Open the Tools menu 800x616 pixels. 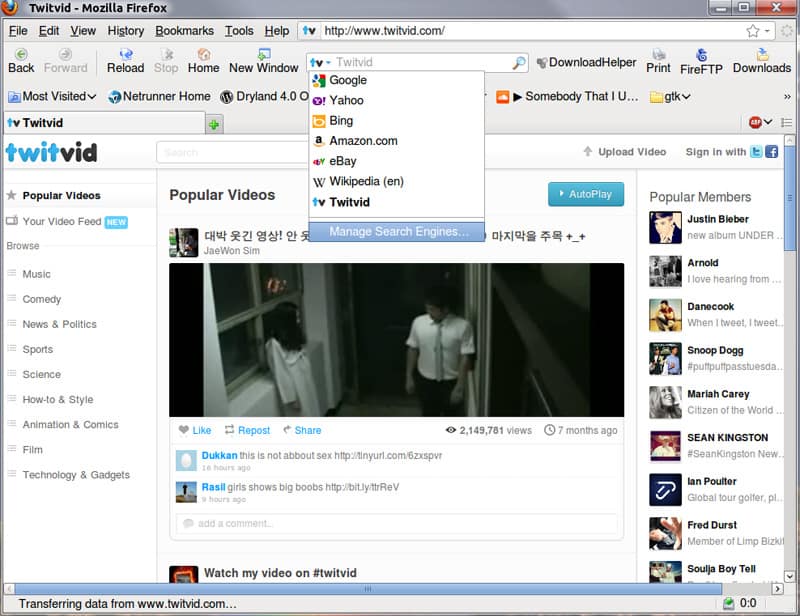point(239,31)
